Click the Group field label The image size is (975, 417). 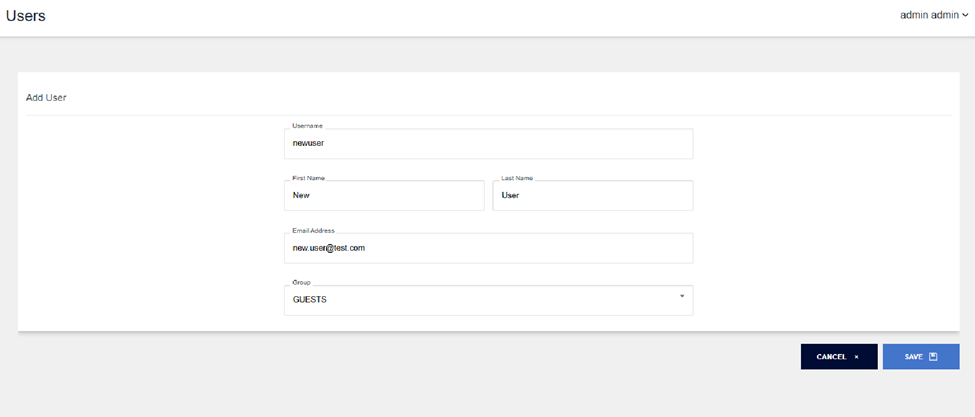tap(301, 283)
